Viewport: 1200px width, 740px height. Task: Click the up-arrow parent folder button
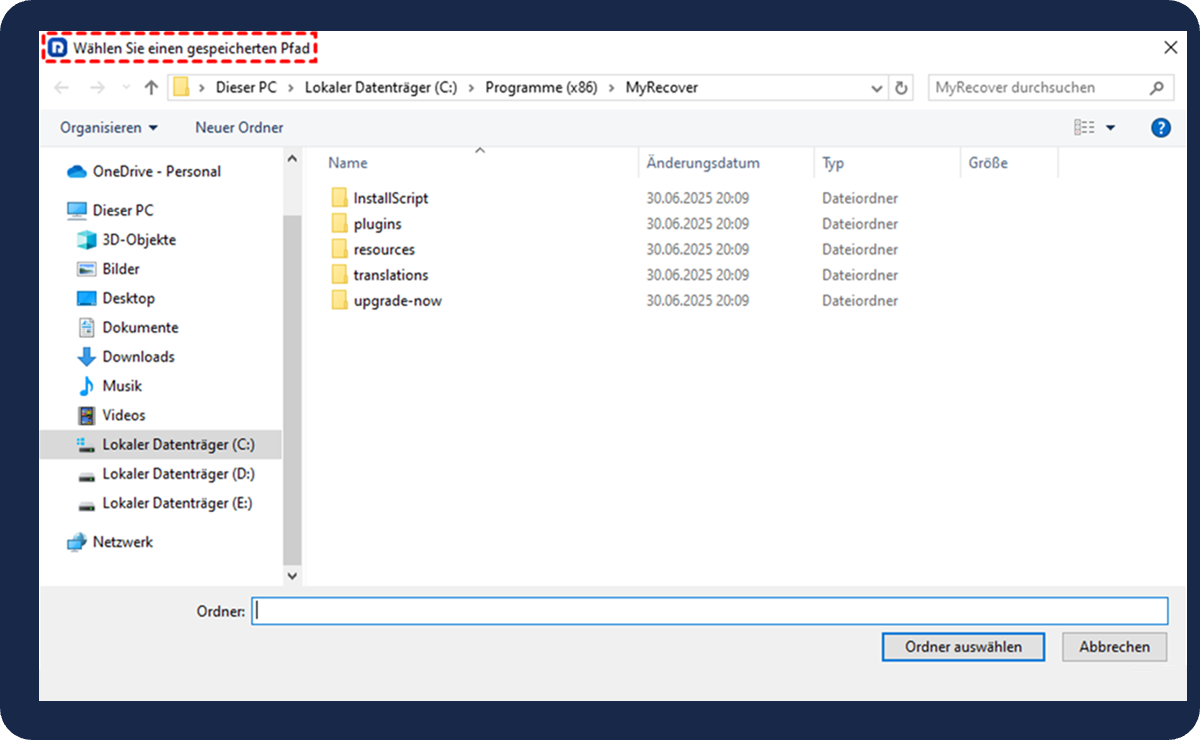click(151, 88)
